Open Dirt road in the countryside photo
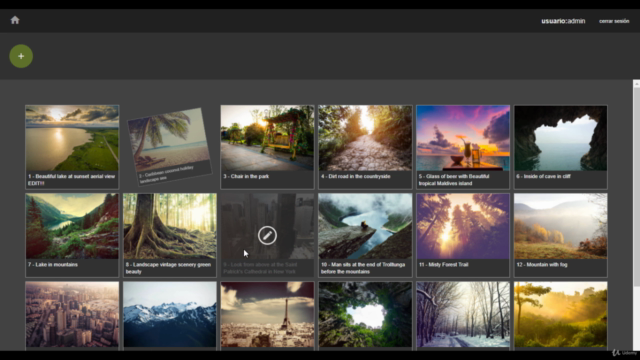640x360 pixels. click(x=365, y=138)
